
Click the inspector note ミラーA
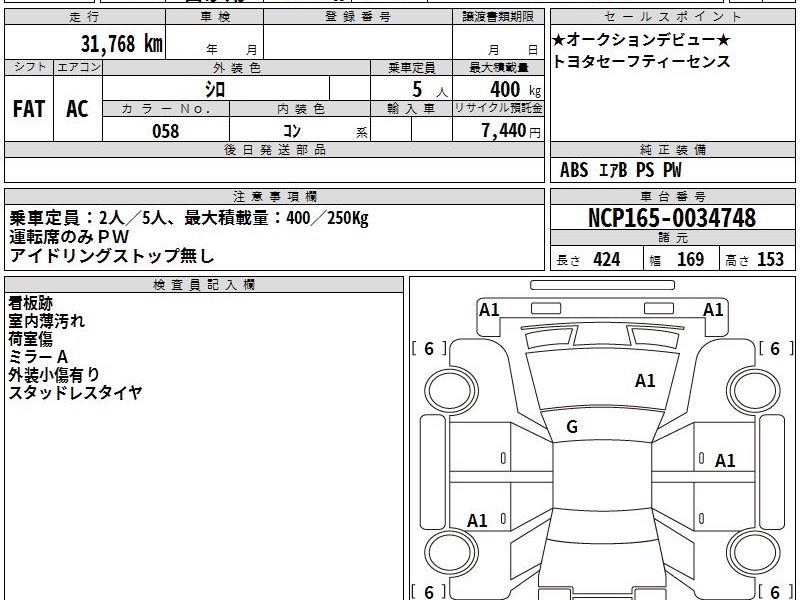point(38,357)
